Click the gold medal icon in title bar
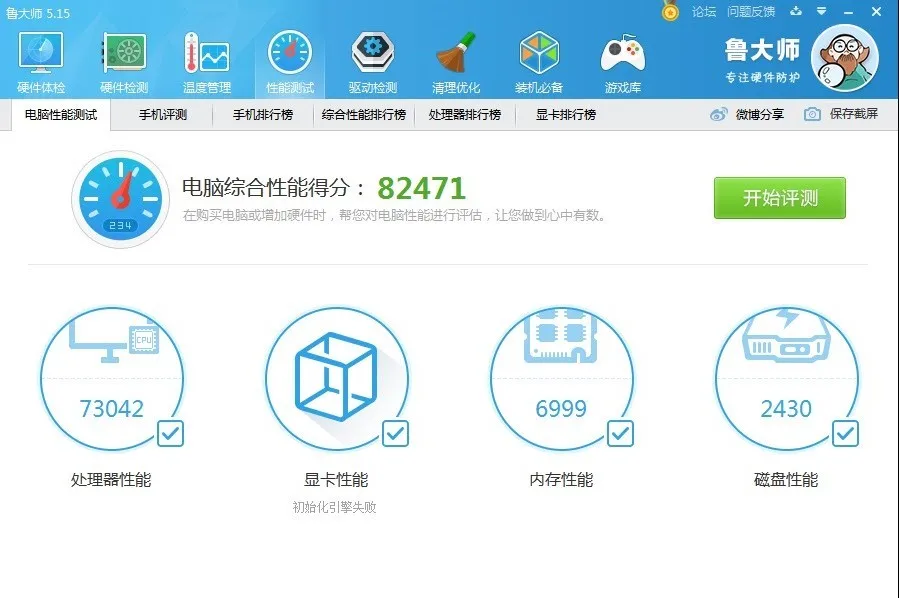Screen dimensions: 899x598 tap(670, 11)
